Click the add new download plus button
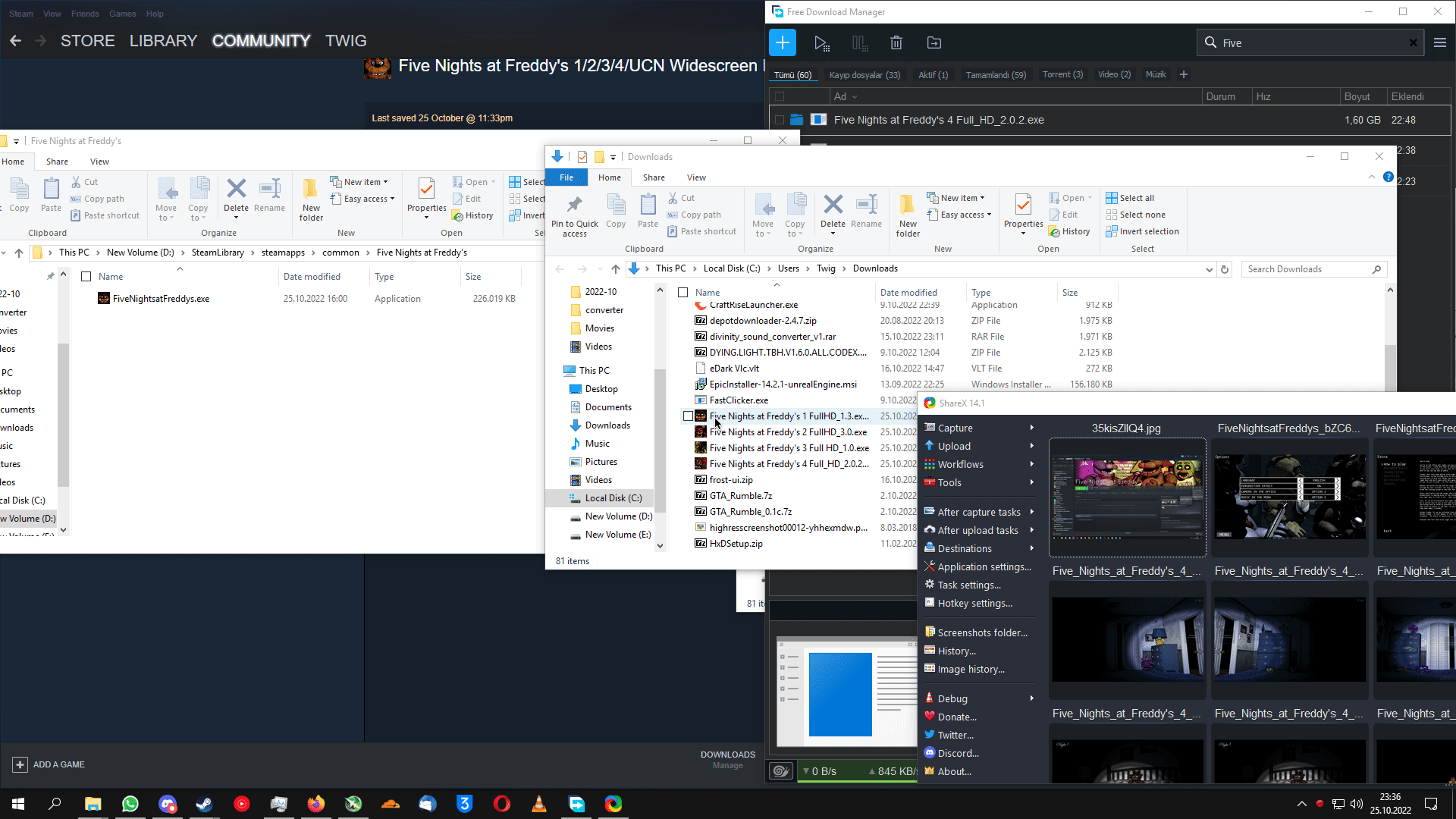The image size is (1456, 819). [x=783, y=43]
